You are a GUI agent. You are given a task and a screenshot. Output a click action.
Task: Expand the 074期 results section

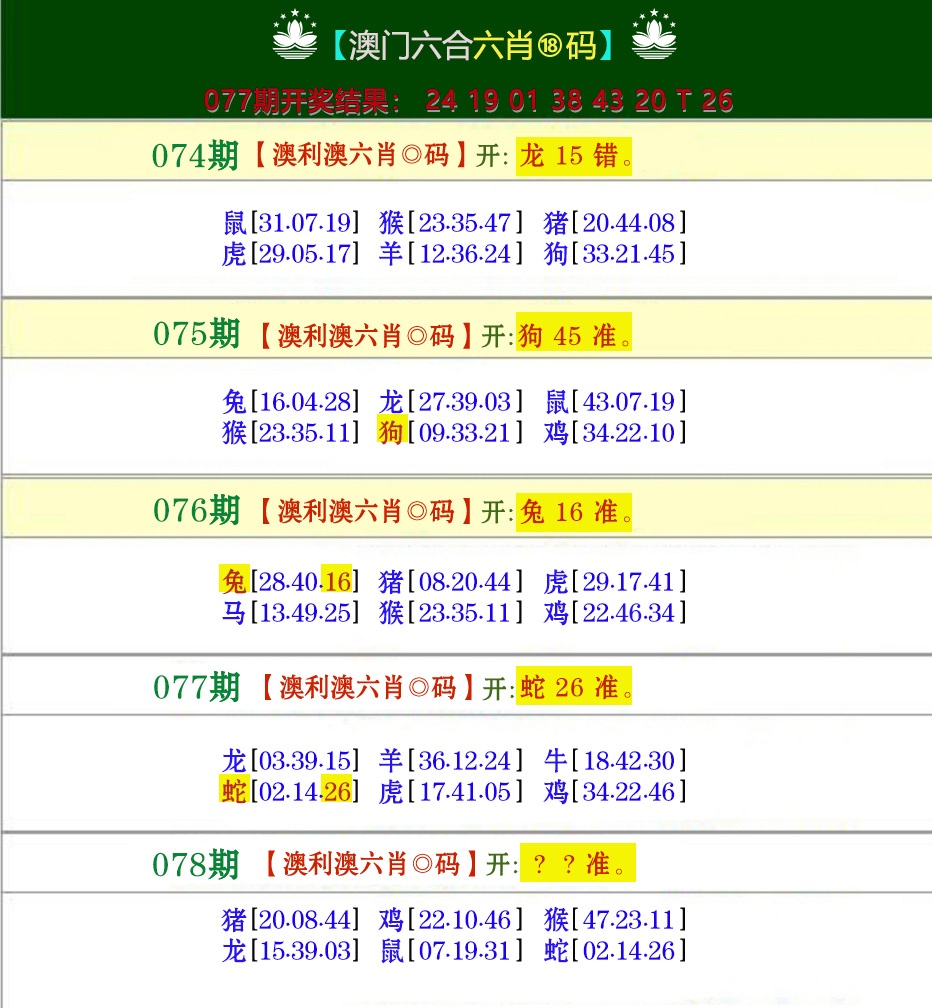[x=196, y=156]
